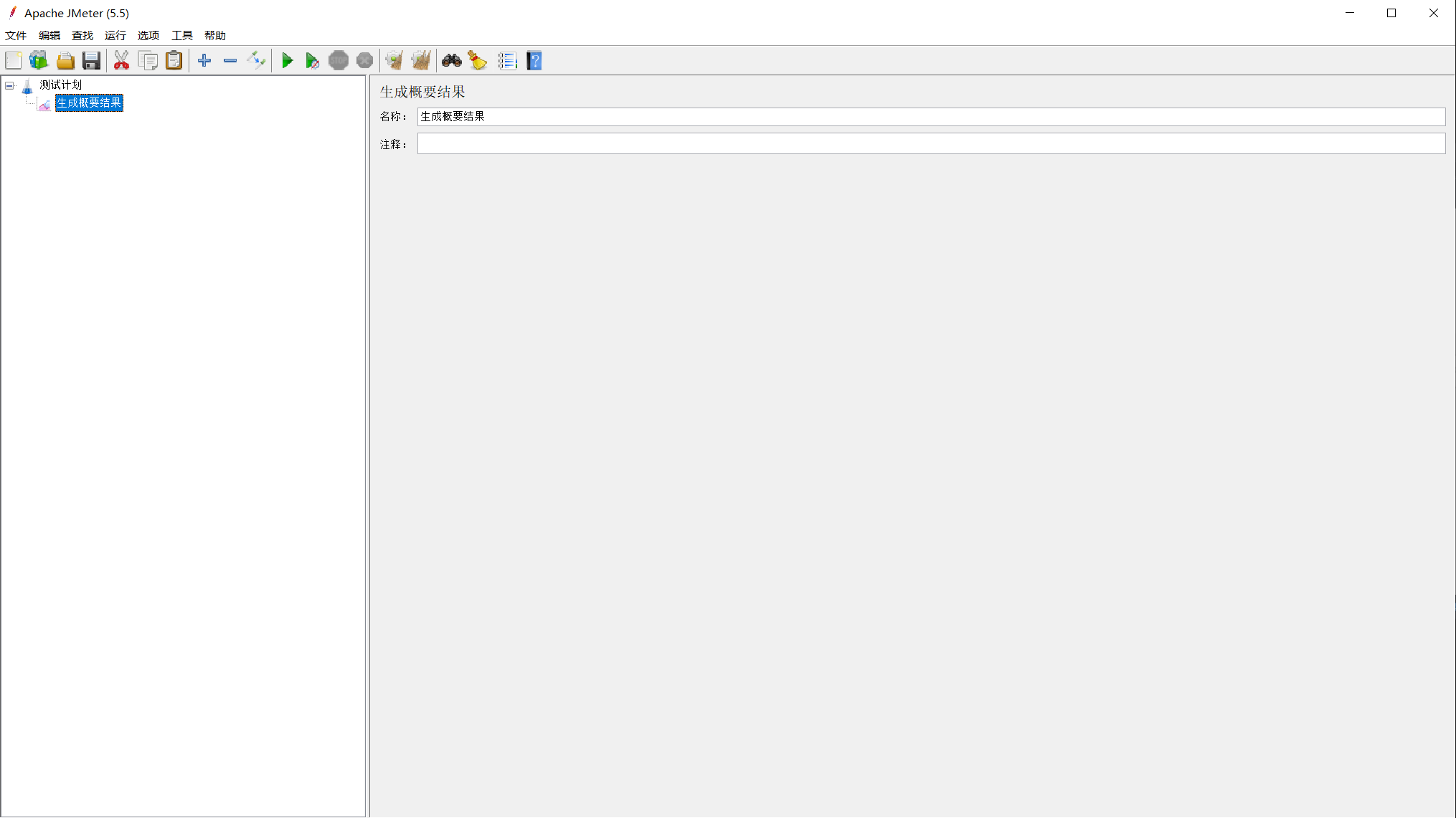Open the 文件 menu
Image resolution: width=1456 pixels, height=818 pixels.
pos(16,35)
